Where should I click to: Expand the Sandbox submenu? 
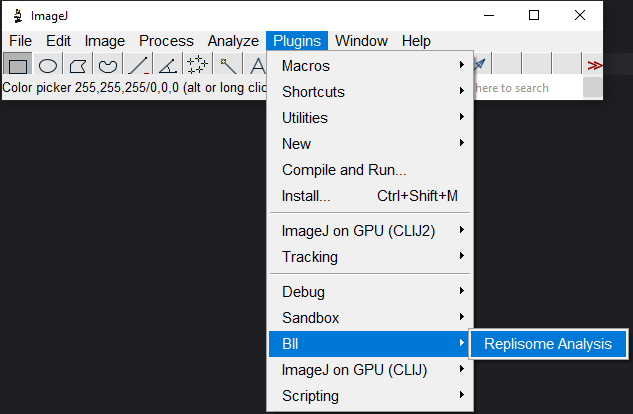coord(370,318)
